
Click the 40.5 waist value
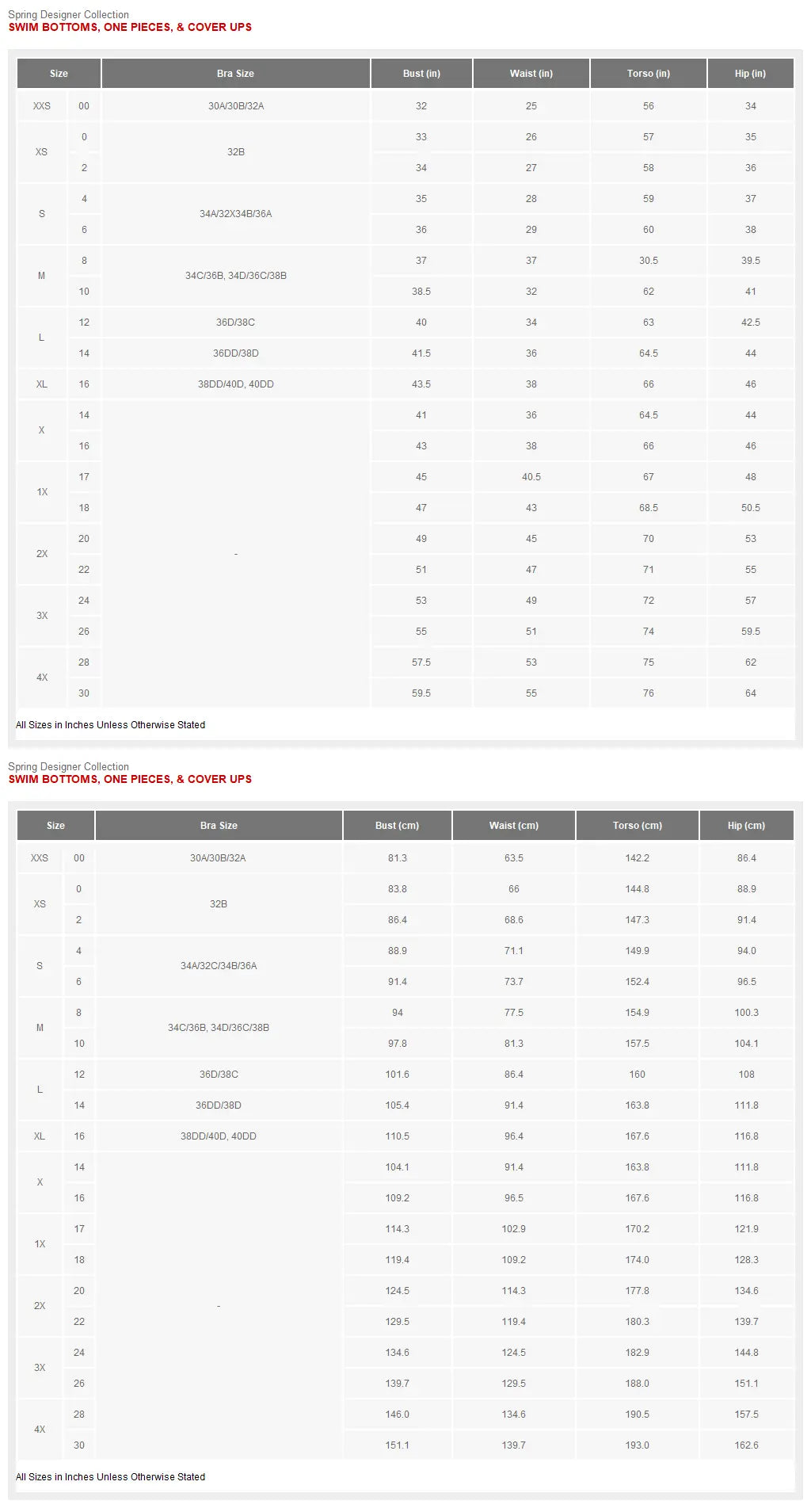(531, 477)
